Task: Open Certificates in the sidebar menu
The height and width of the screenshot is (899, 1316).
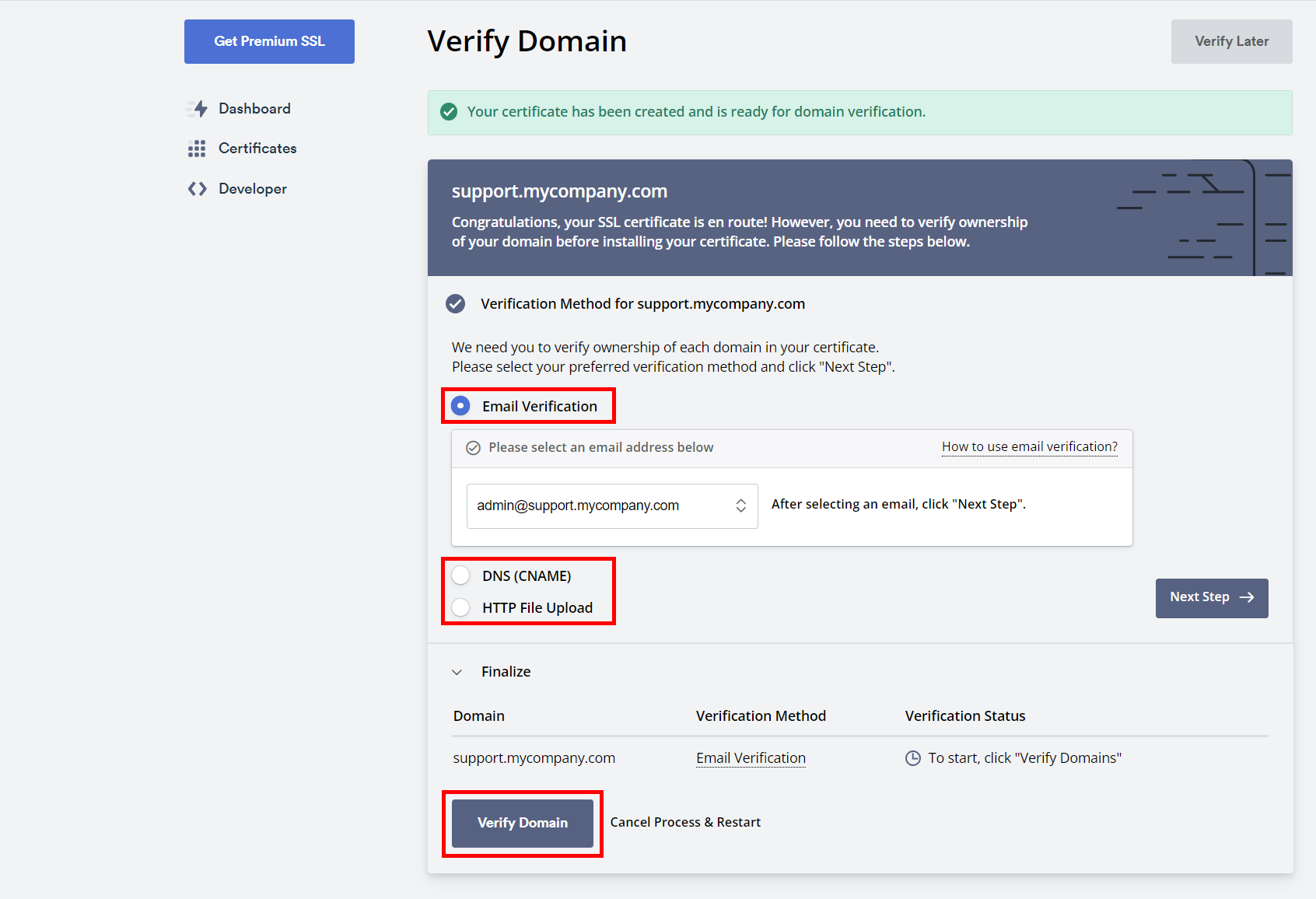Action: tap(257, 149)
